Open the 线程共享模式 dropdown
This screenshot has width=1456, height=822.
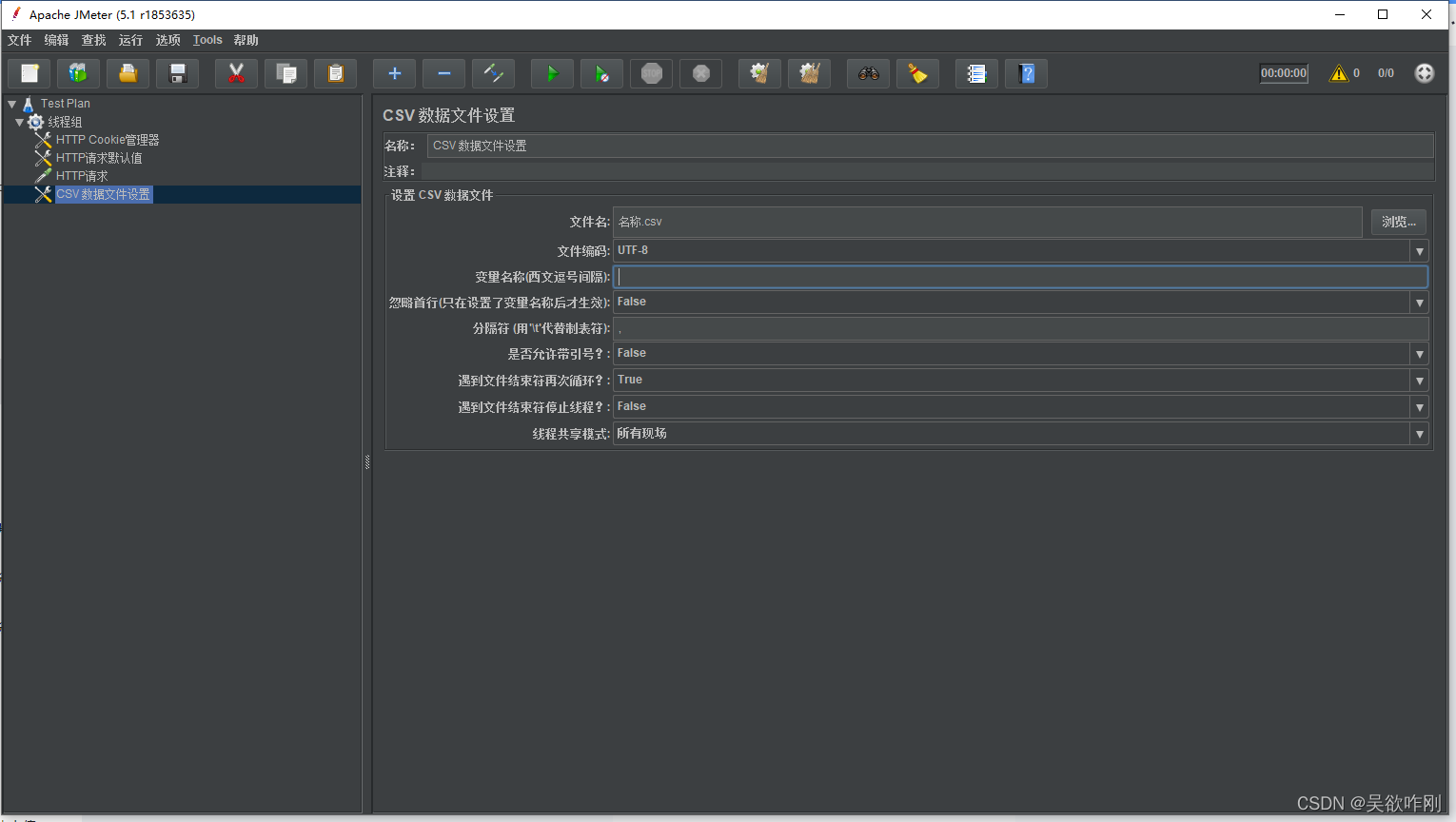1419,434
